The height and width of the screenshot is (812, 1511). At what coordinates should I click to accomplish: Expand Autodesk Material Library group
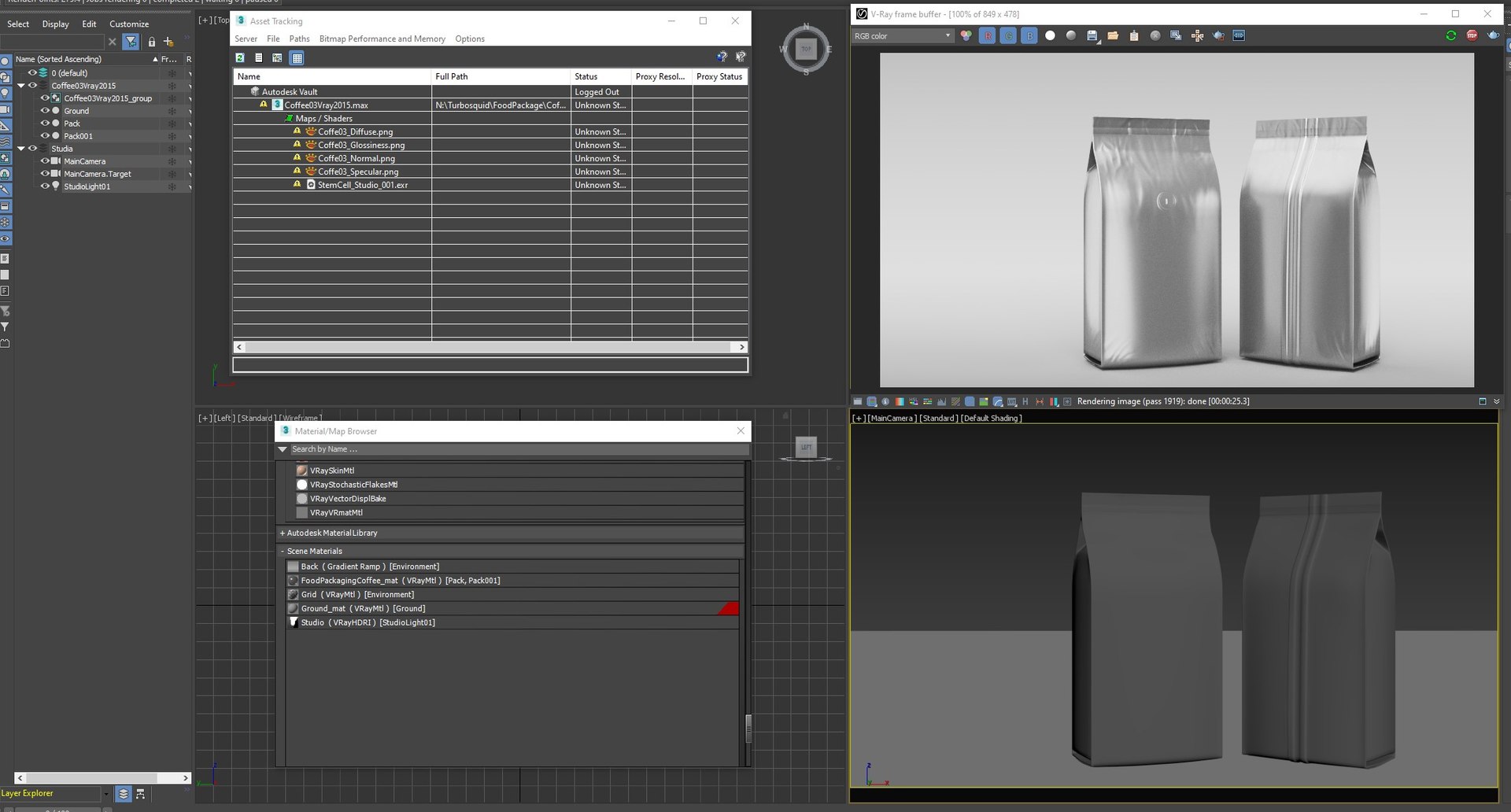point(283,533)
